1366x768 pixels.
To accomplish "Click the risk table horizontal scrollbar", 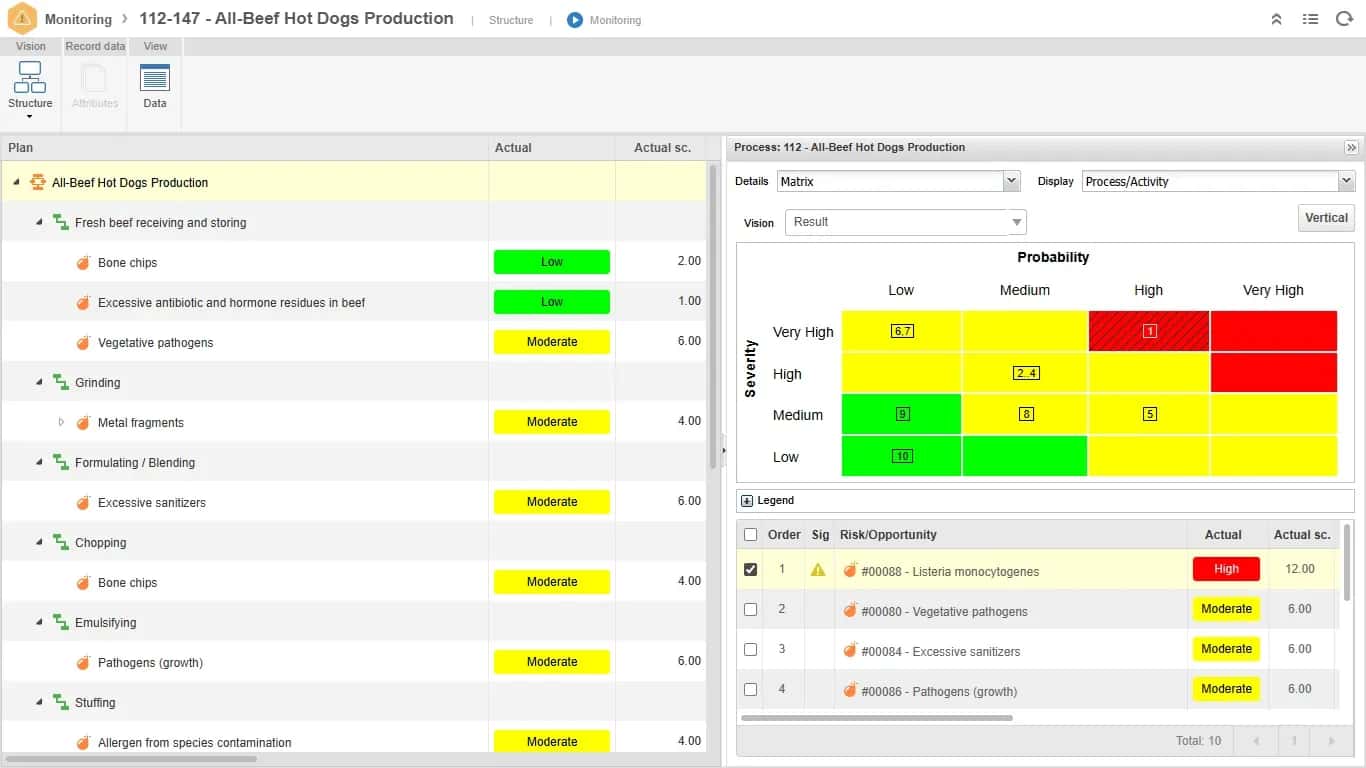I will coord(877,717).
